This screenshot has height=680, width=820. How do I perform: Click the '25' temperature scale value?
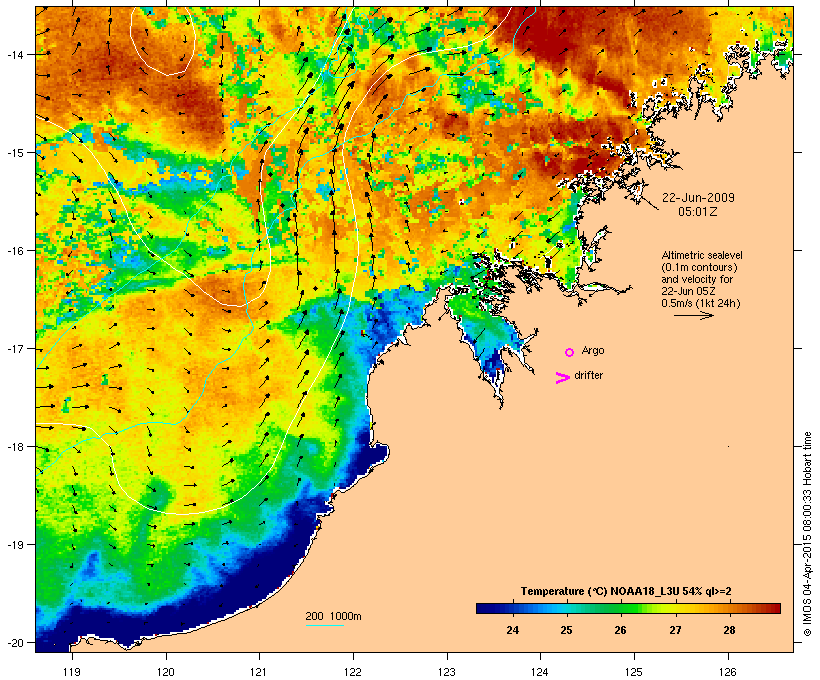(566, 630)
